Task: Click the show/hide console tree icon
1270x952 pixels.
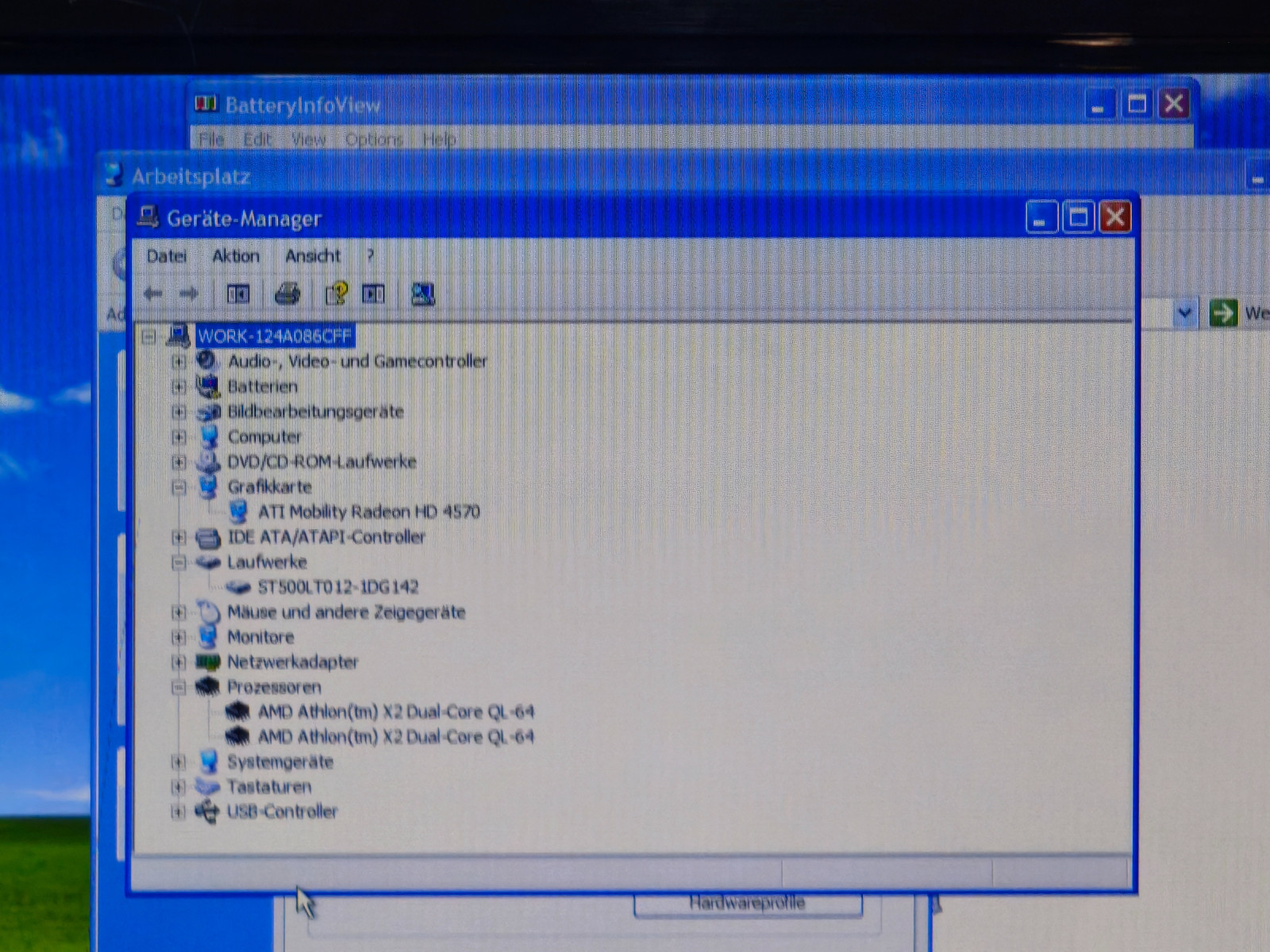Action: 238,294
